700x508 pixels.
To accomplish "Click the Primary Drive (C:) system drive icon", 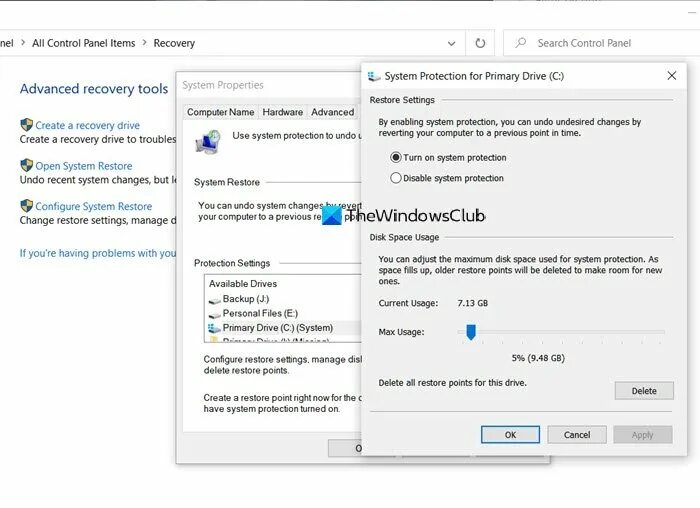I will (x=214, y=328).
